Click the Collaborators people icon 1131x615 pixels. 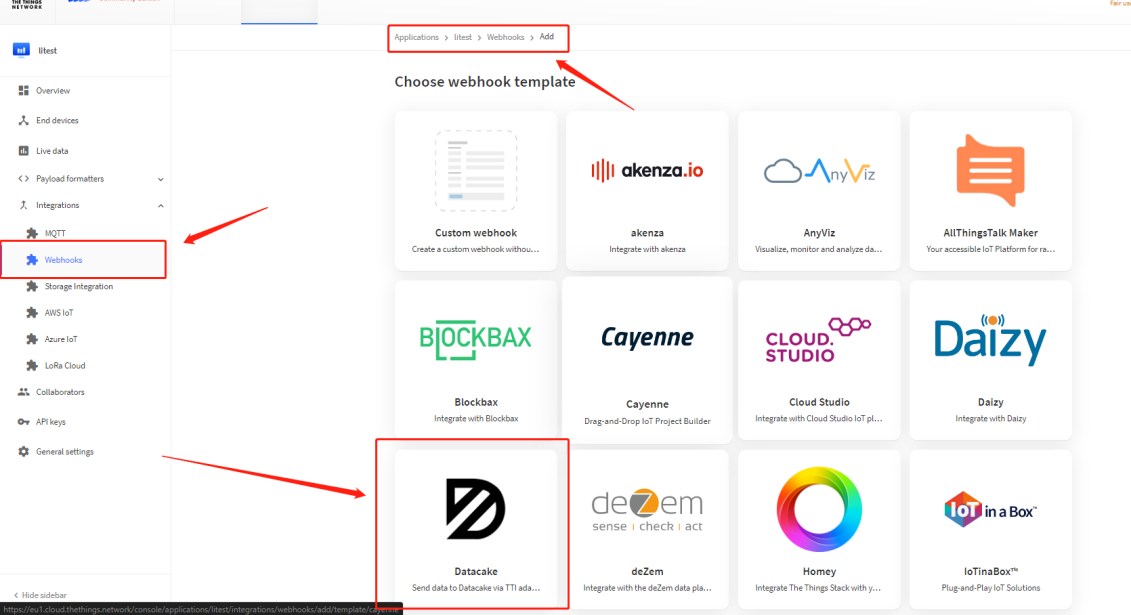(24, 392)
